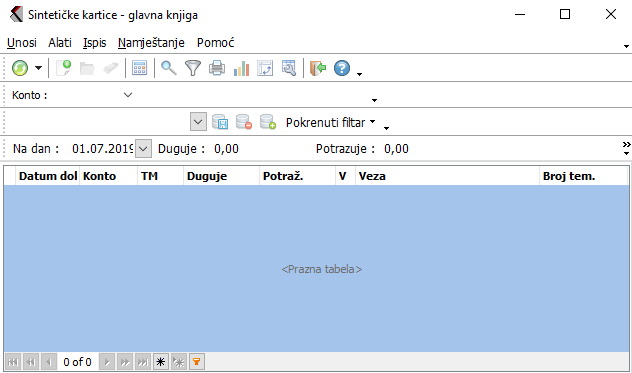
Task: Click the Na dan date field
Action: click(102, 149)
